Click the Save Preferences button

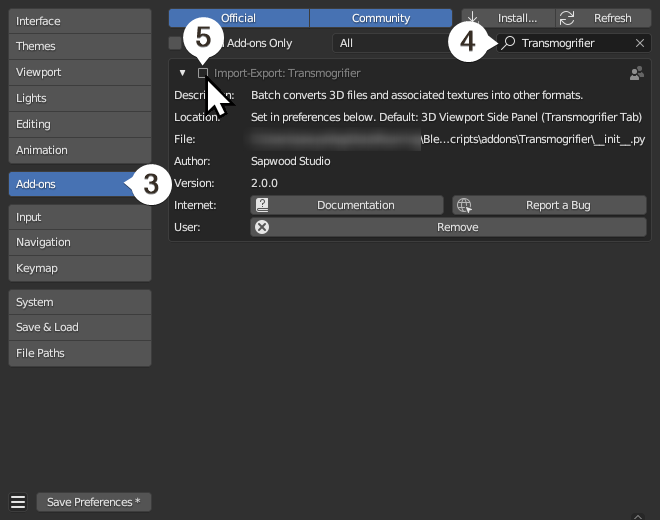tap(94, 502)
